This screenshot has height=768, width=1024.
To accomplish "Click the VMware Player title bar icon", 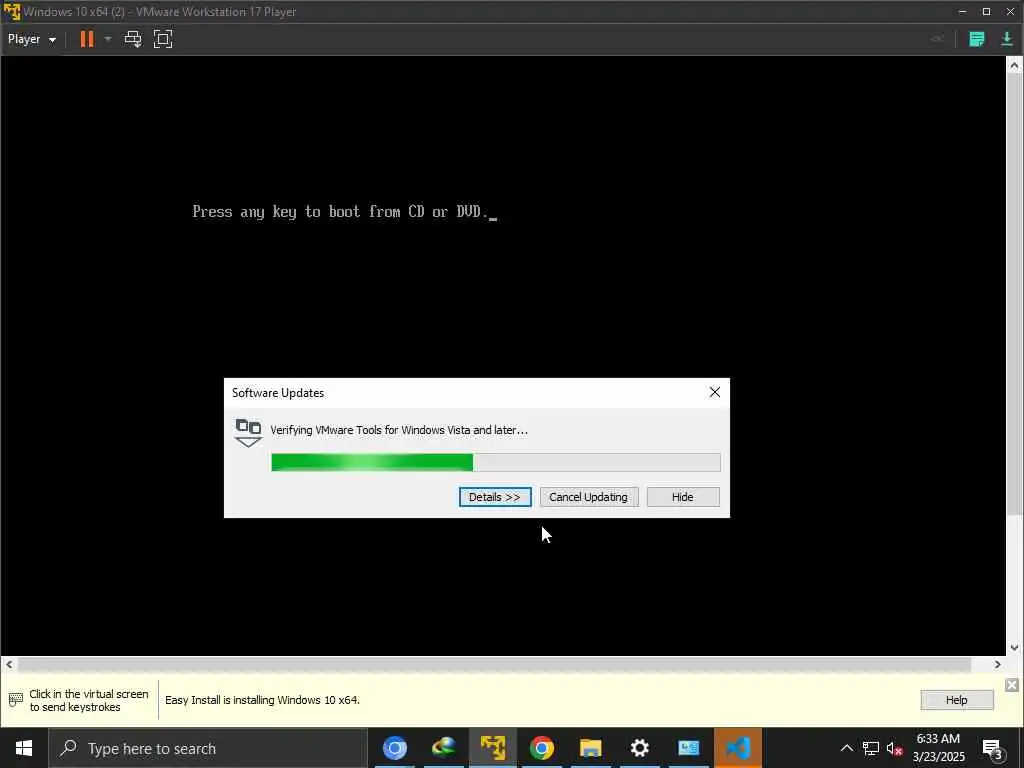I will pos(12,12).
